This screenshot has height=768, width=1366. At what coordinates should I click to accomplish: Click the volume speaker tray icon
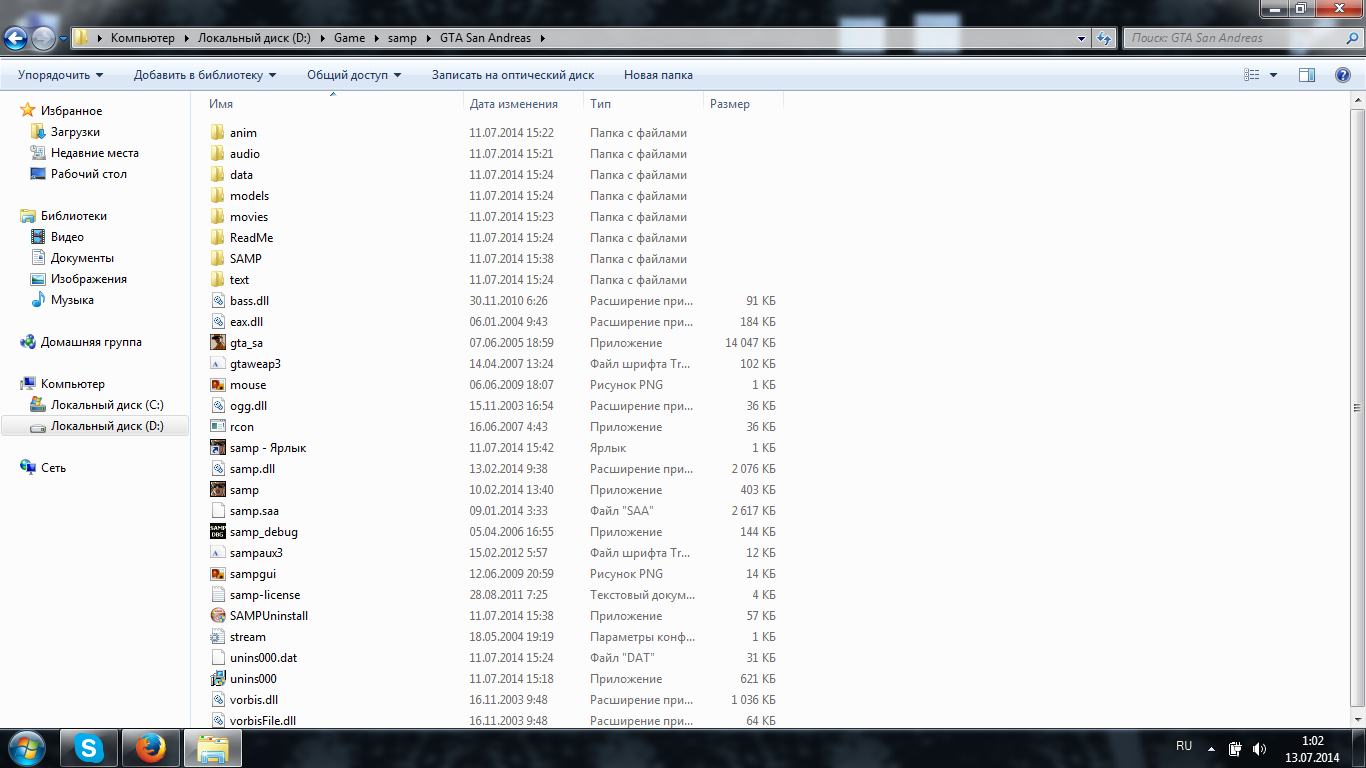point(1259,748)
